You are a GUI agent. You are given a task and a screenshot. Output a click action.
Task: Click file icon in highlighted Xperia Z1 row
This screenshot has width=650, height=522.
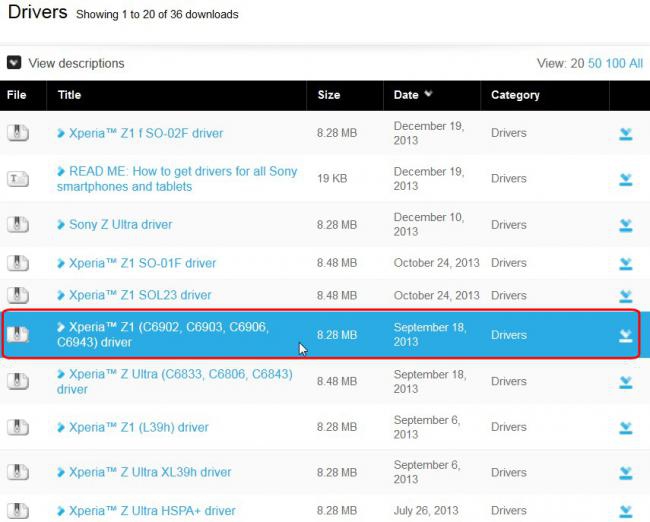[18, 334]
